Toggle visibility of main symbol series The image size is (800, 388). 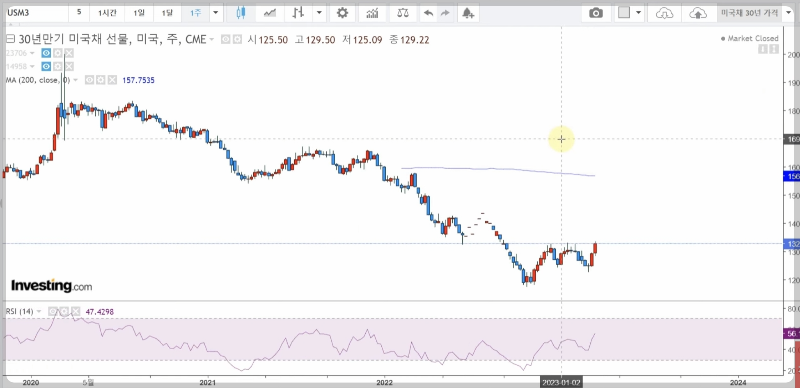coord(226,39)
